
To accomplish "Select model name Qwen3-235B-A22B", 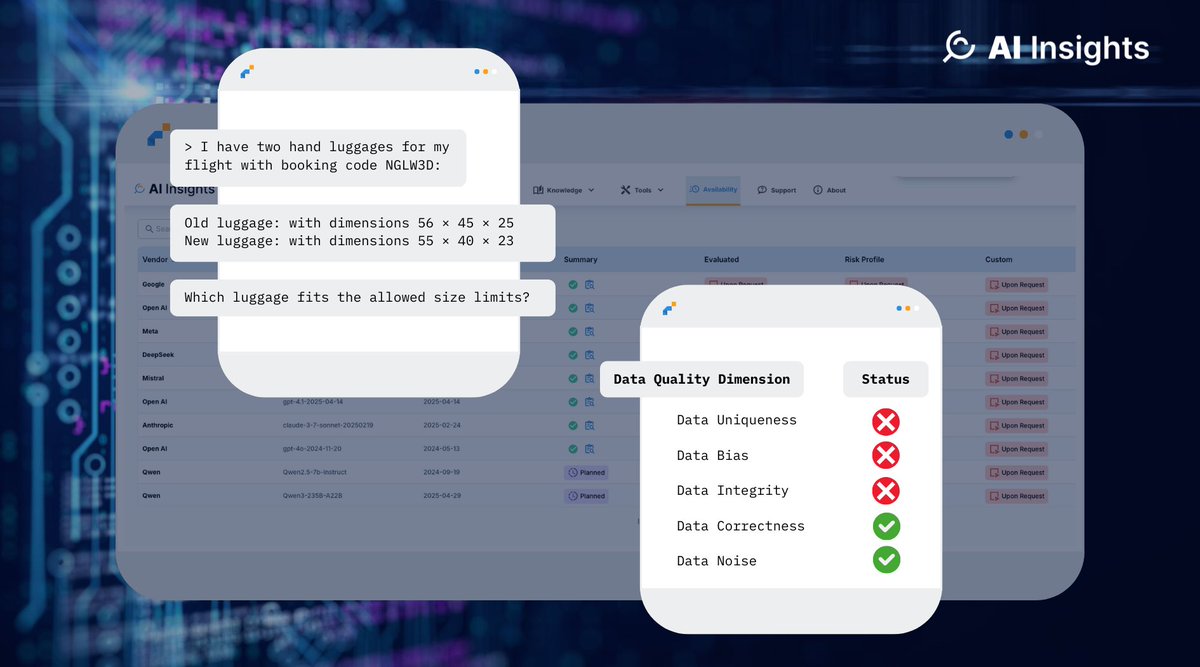I will pyautogui.click(x=314, y=496).
